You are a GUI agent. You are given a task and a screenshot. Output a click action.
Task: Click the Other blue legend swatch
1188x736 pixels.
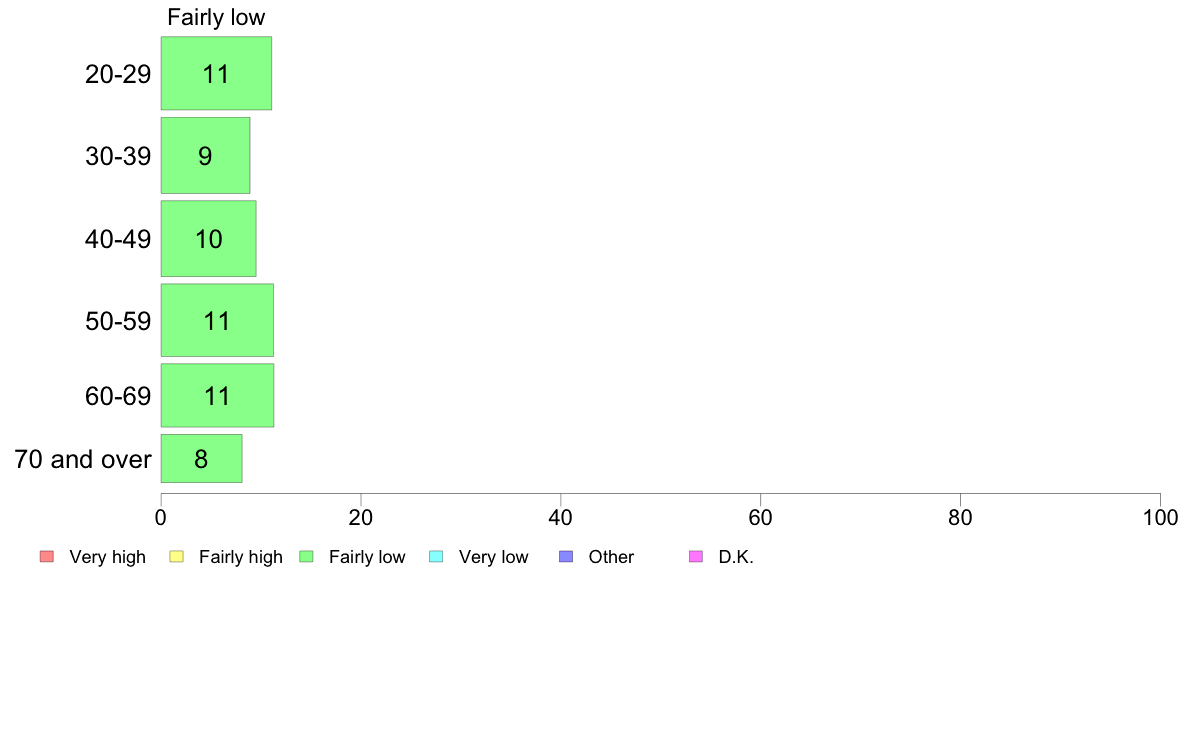coord(566,556)
